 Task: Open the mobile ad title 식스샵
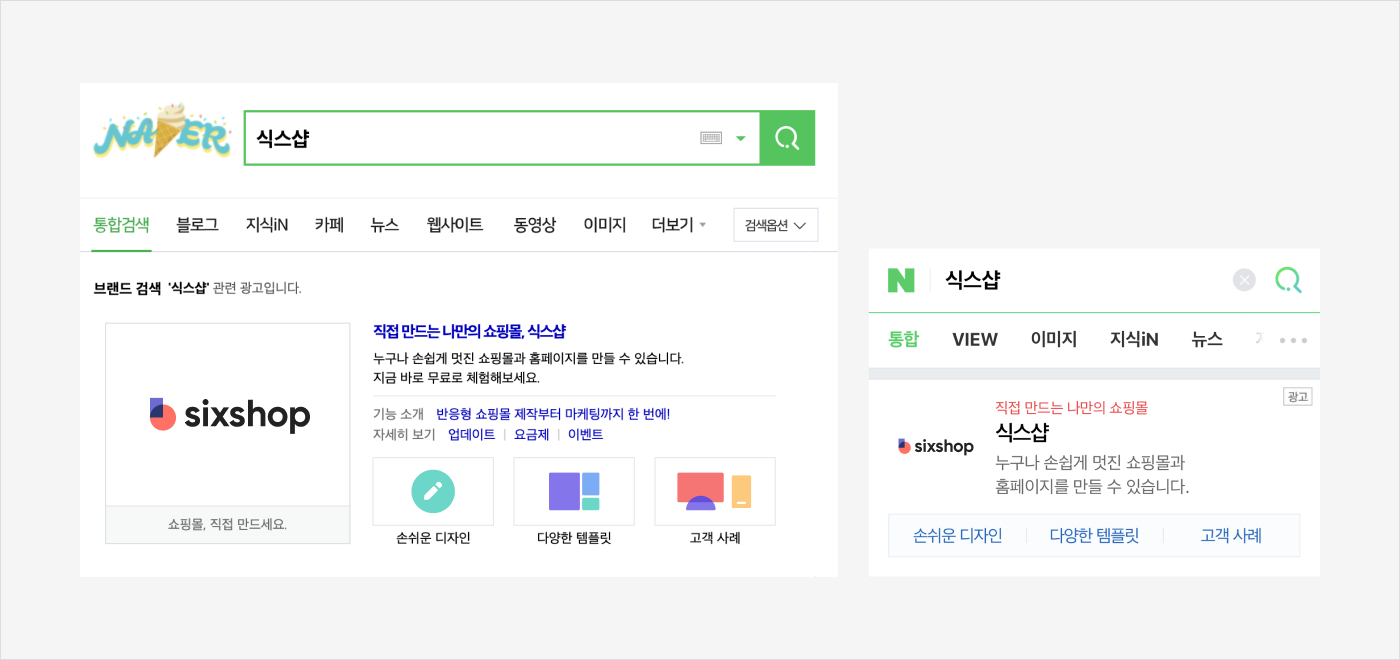pos(1022,433)
